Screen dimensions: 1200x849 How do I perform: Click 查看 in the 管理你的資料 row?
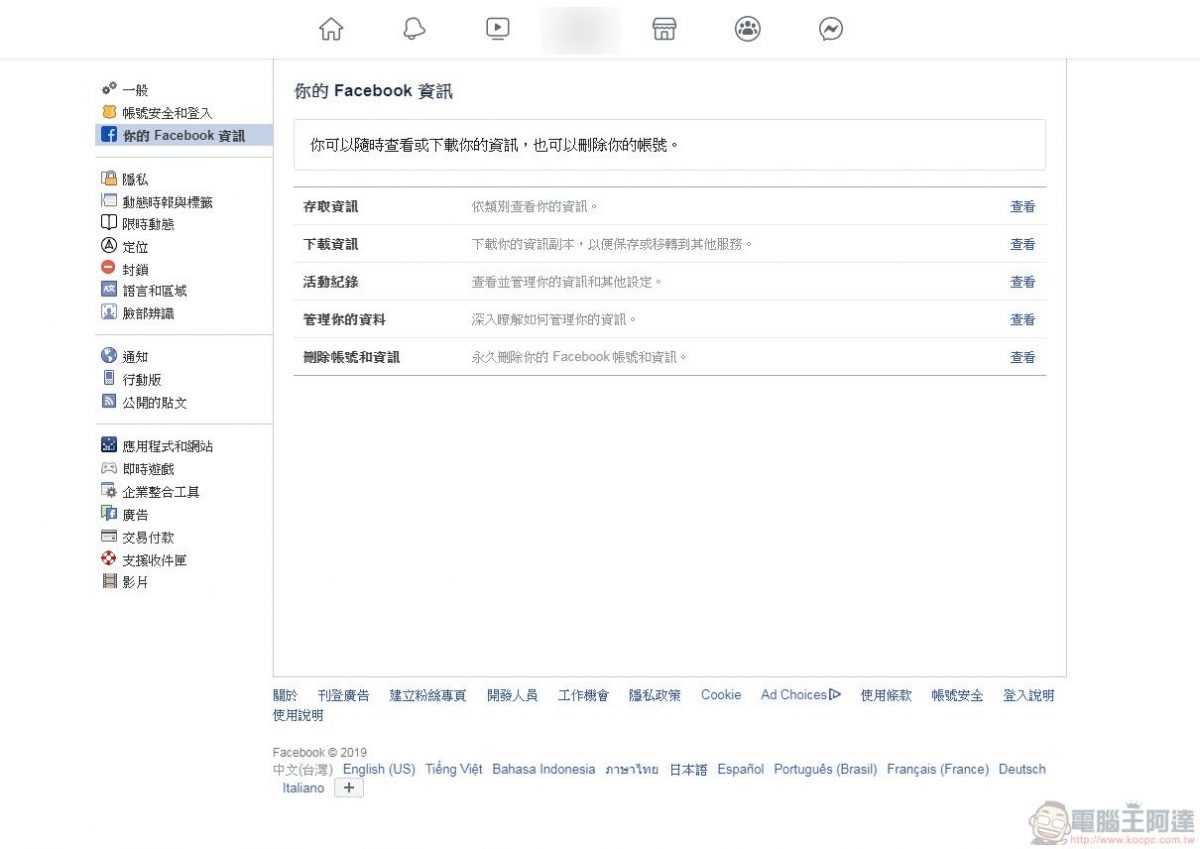[1023, 320]
